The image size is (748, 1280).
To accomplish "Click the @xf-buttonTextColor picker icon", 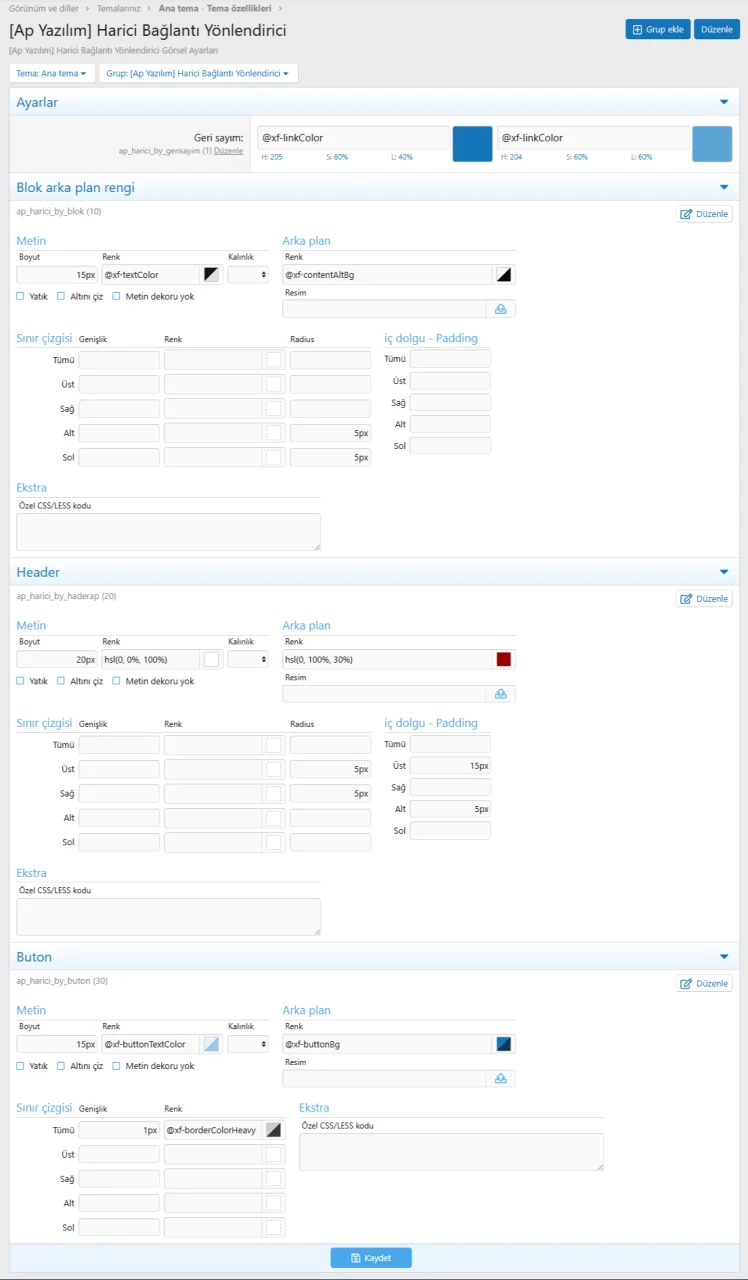I will coord(211,1044).
